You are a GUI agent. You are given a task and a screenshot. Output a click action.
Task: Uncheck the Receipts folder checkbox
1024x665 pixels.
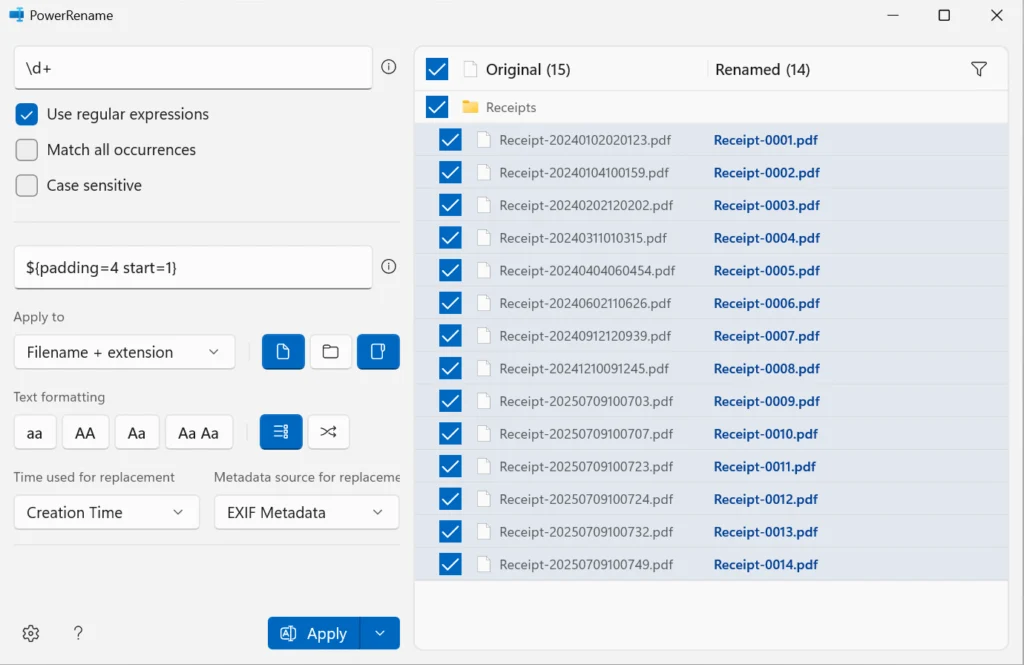coord(437,107)
